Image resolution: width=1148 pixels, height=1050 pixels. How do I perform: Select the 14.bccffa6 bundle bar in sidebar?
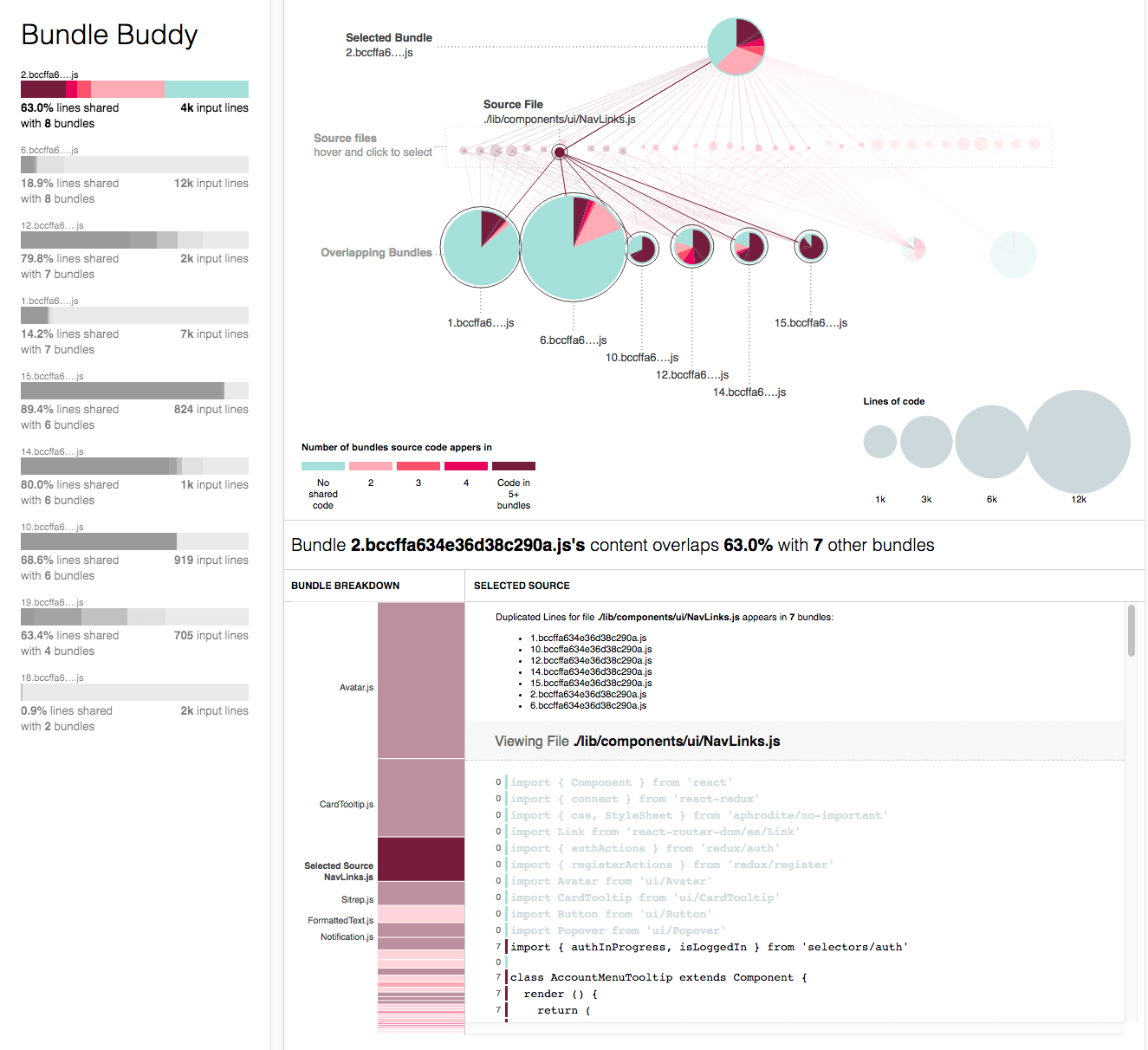coord(134,466)
